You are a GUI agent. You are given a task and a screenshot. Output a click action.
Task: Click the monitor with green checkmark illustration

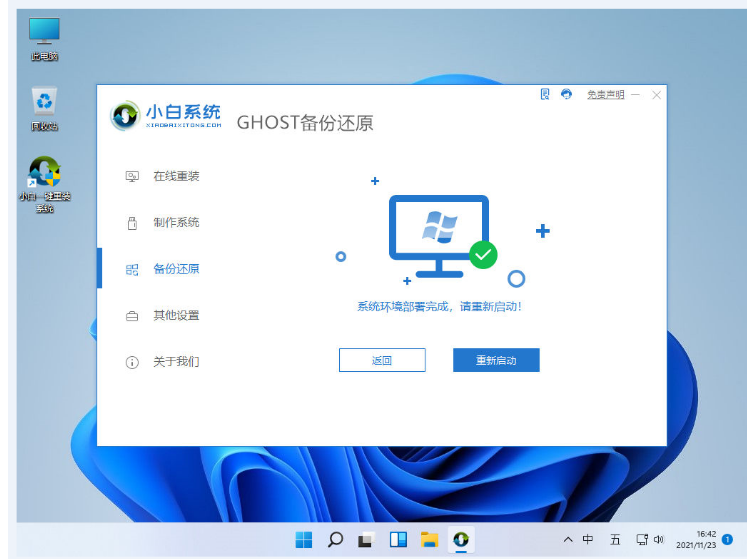tap(443, 236)
